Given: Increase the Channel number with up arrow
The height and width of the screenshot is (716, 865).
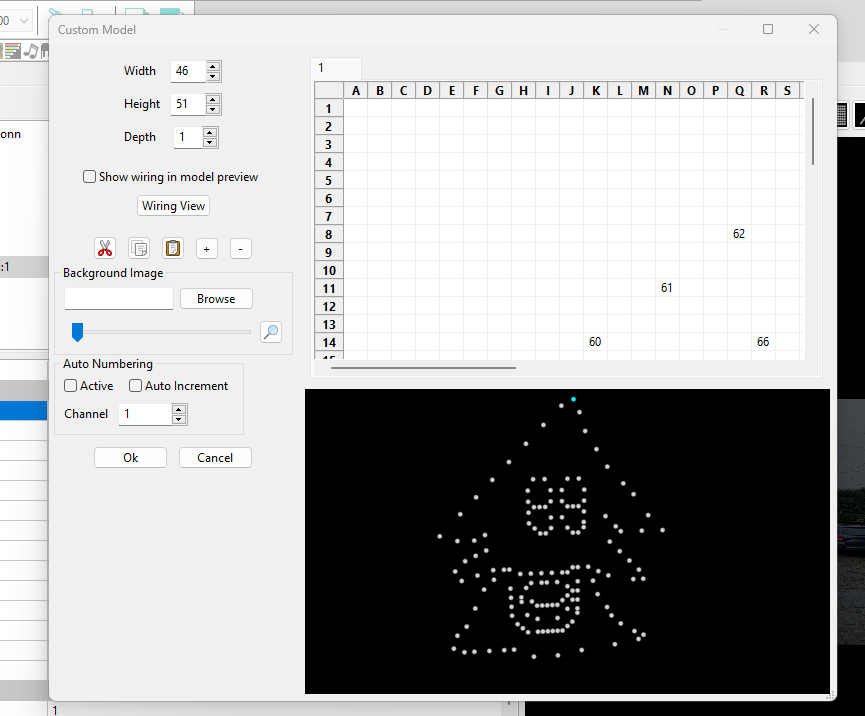Looking at the screenshot, I should (x=179, y=409).
